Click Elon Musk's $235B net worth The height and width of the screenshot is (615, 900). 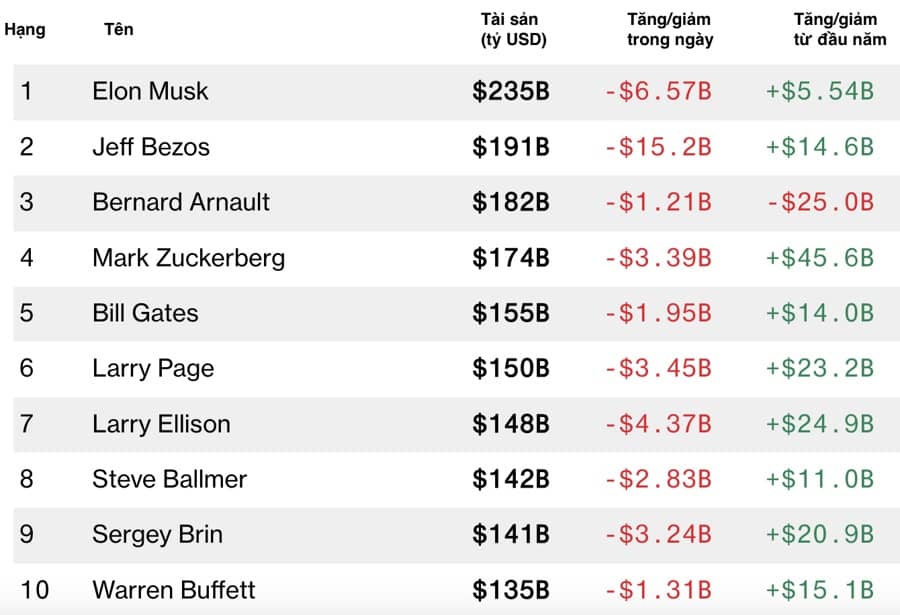[511, 91]
